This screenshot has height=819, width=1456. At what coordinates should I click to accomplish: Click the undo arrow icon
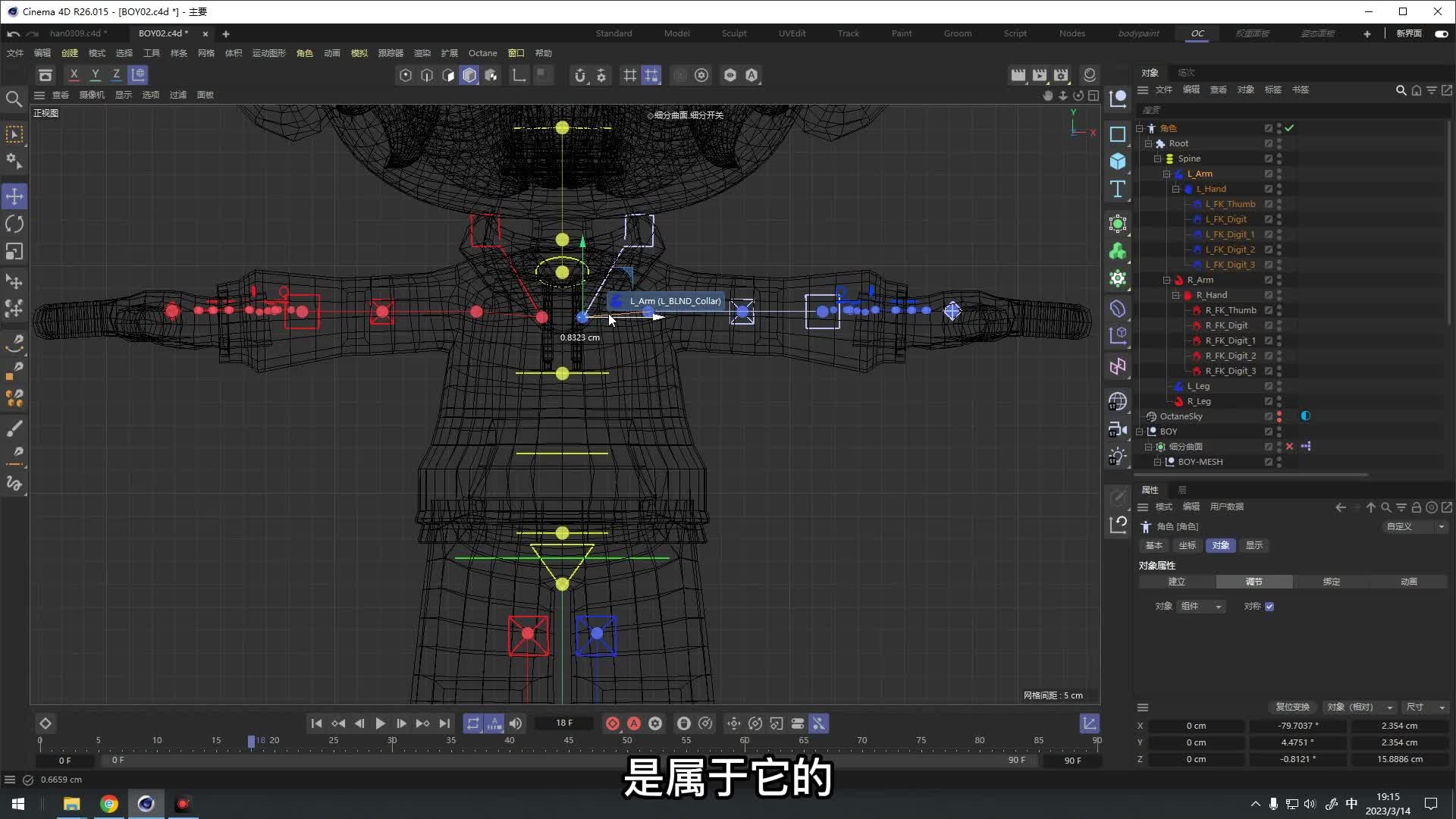(13, 33)
